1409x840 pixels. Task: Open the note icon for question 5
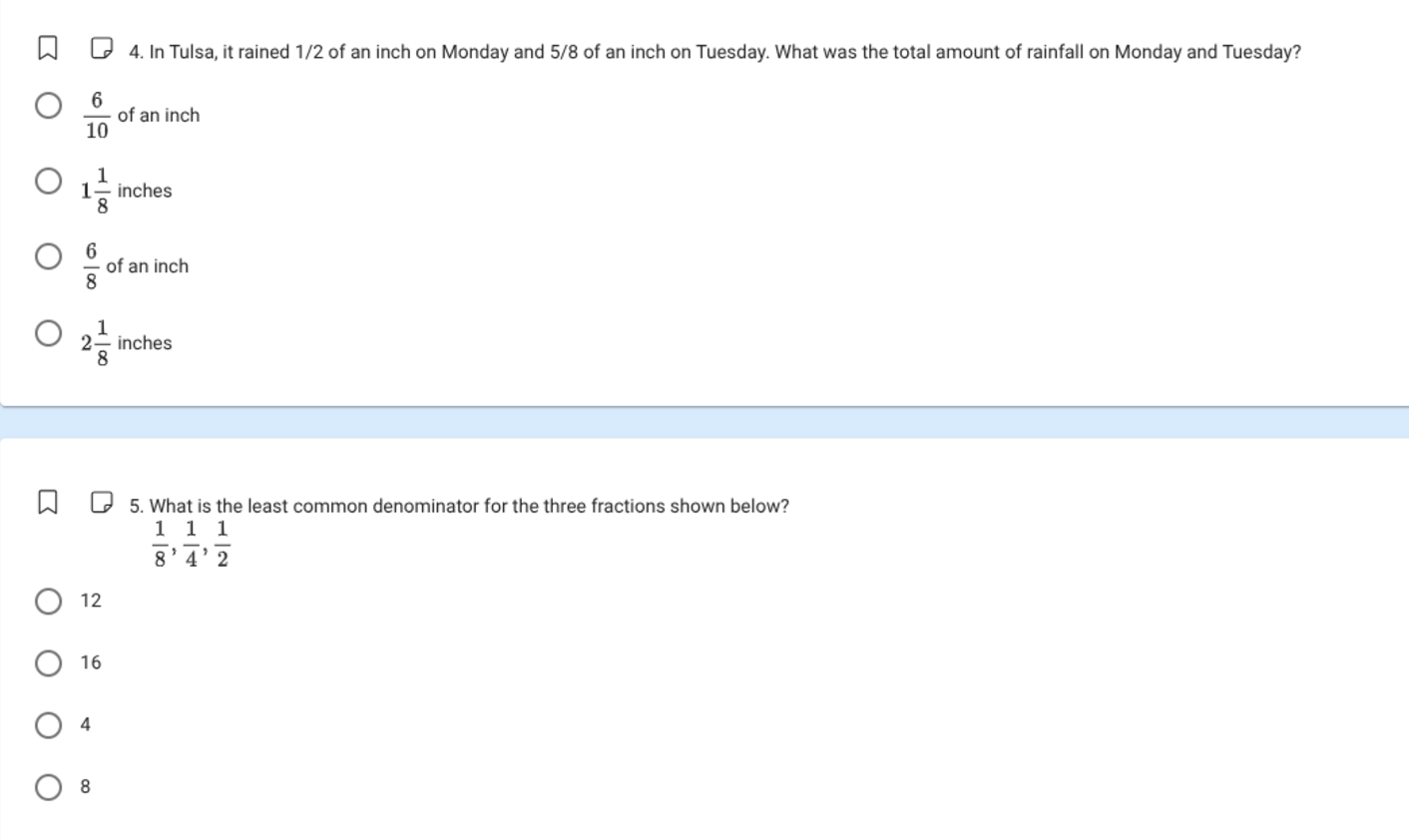click(x=101, y=502)
